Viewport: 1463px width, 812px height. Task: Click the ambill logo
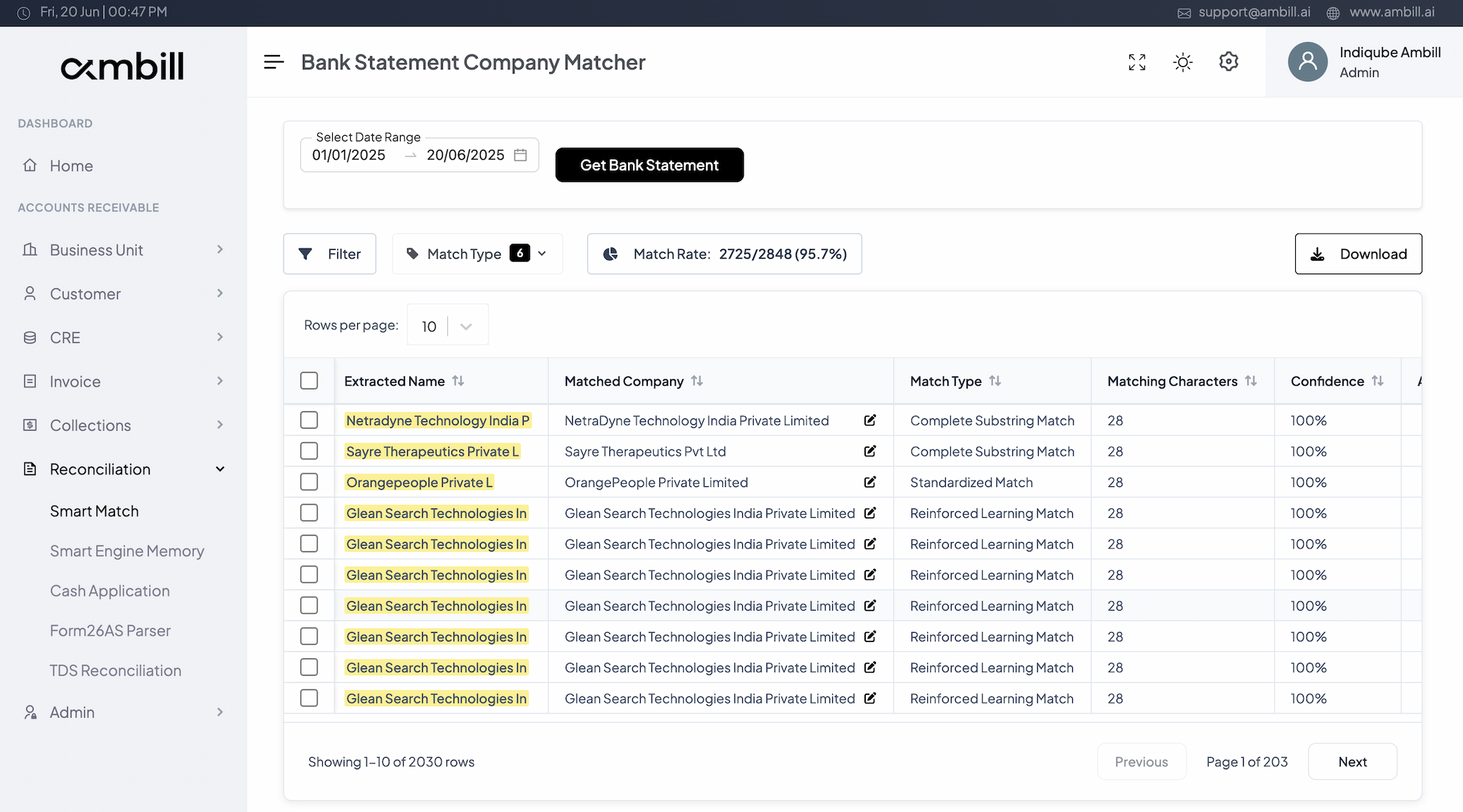pyautogui.click(x=122, y=66)
